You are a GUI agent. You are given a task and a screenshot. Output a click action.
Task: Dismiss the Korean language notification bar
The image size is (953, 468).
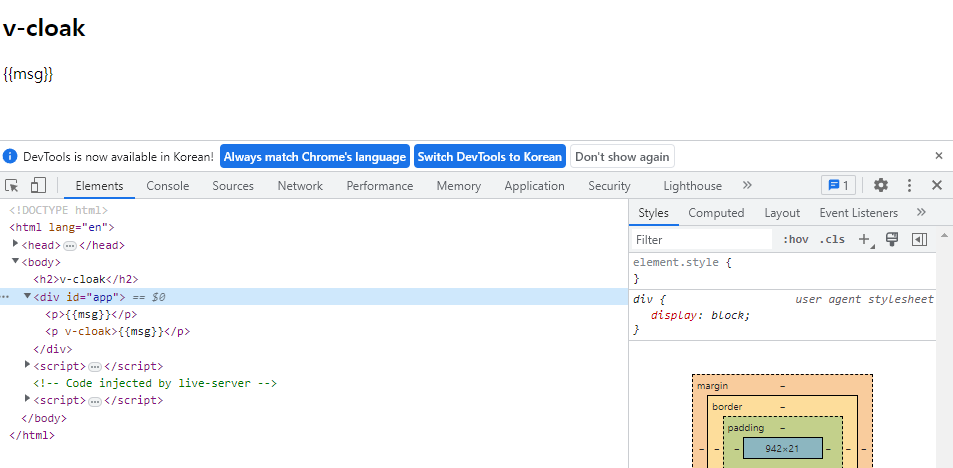[x=939, y=156]
